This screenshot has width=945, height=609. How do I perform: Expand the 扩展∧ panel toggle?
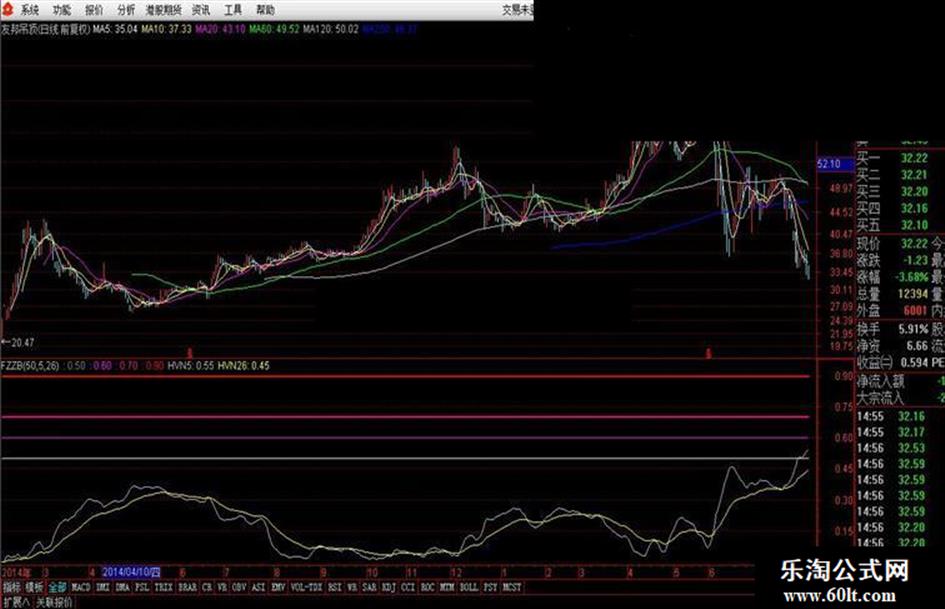tap(16, 602)
